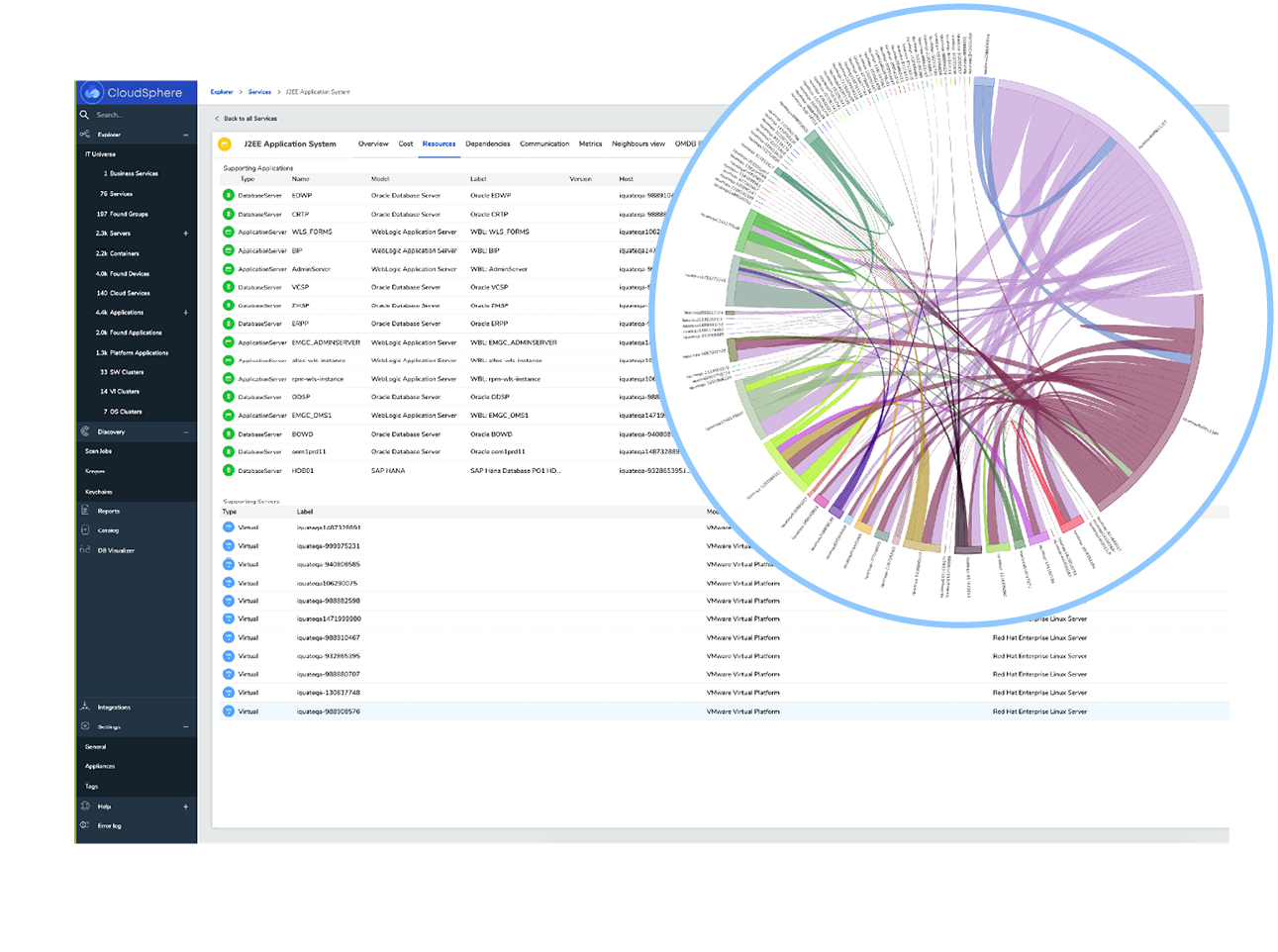Go Back to all Services
This screenshot has width=1278, height=952.
(250, 119)
